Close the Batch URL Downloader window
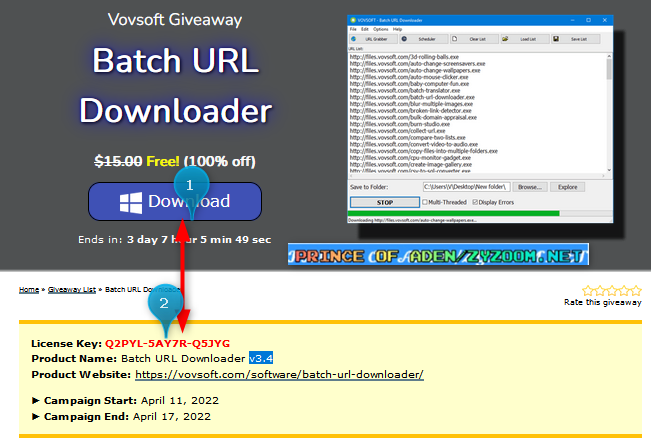This screenshot has width=651, height=445. pos(604,20)
